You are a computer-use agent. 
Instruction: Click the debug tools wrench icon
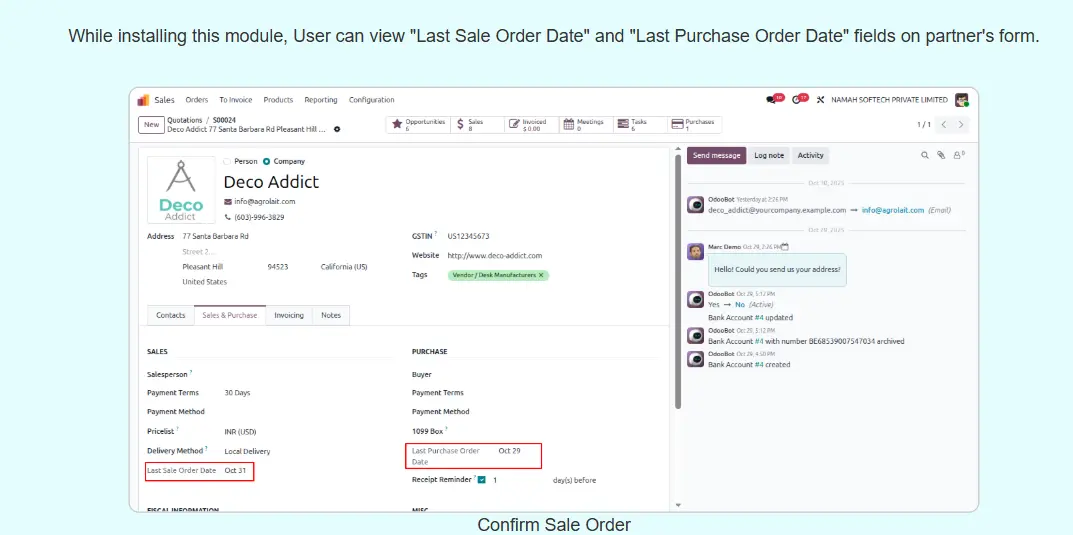(821, 100)
